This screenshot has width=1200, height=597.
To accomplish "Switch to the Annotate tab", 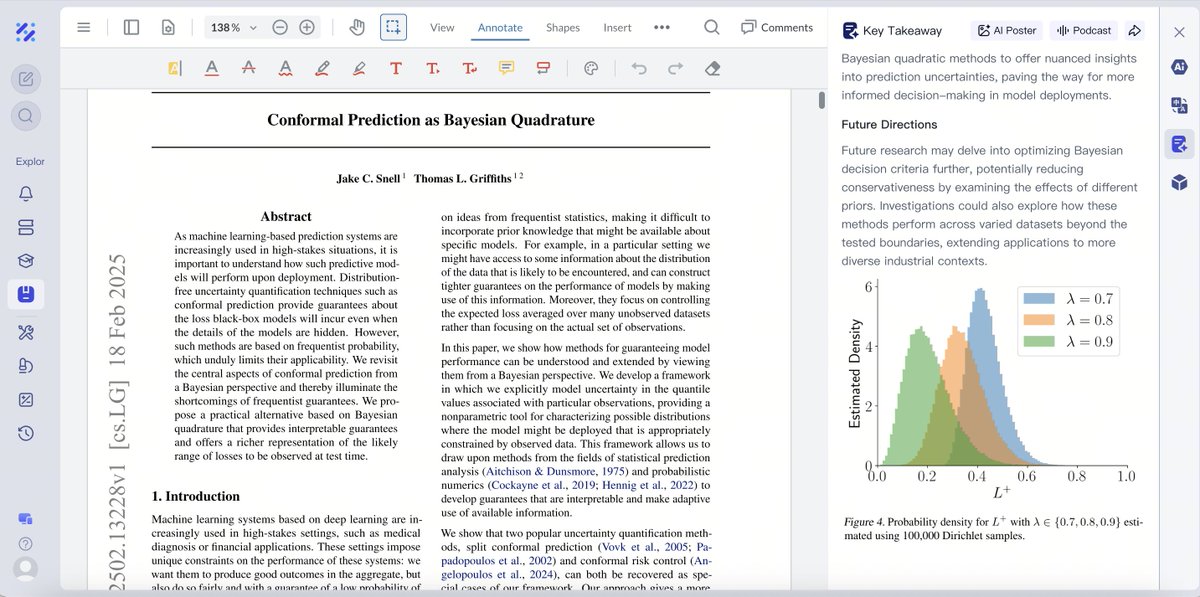I will pos(500,27).
